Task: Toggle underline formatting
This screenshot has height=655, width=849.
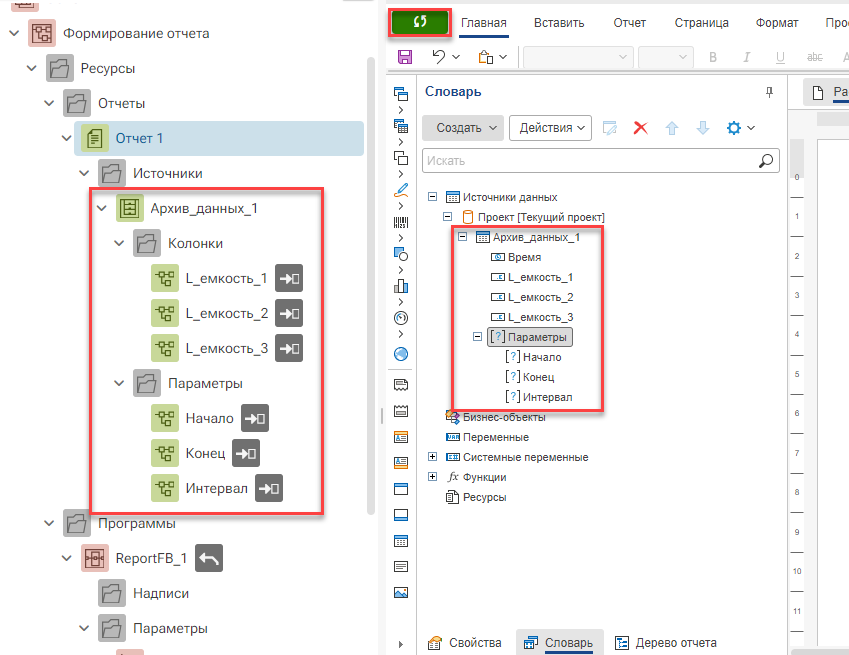Action: pyautogui.click(x=780, y=57)
